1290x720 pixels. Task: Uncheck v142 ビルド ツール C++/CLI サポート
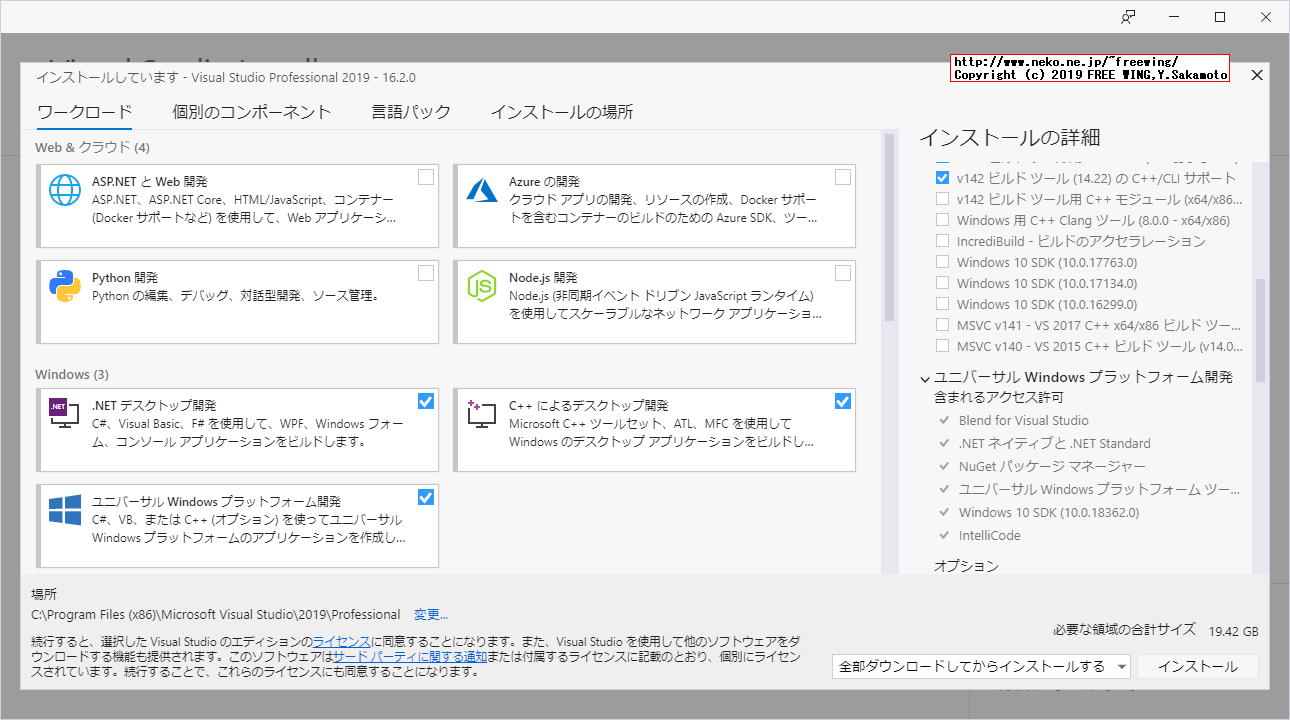(942, 177)
